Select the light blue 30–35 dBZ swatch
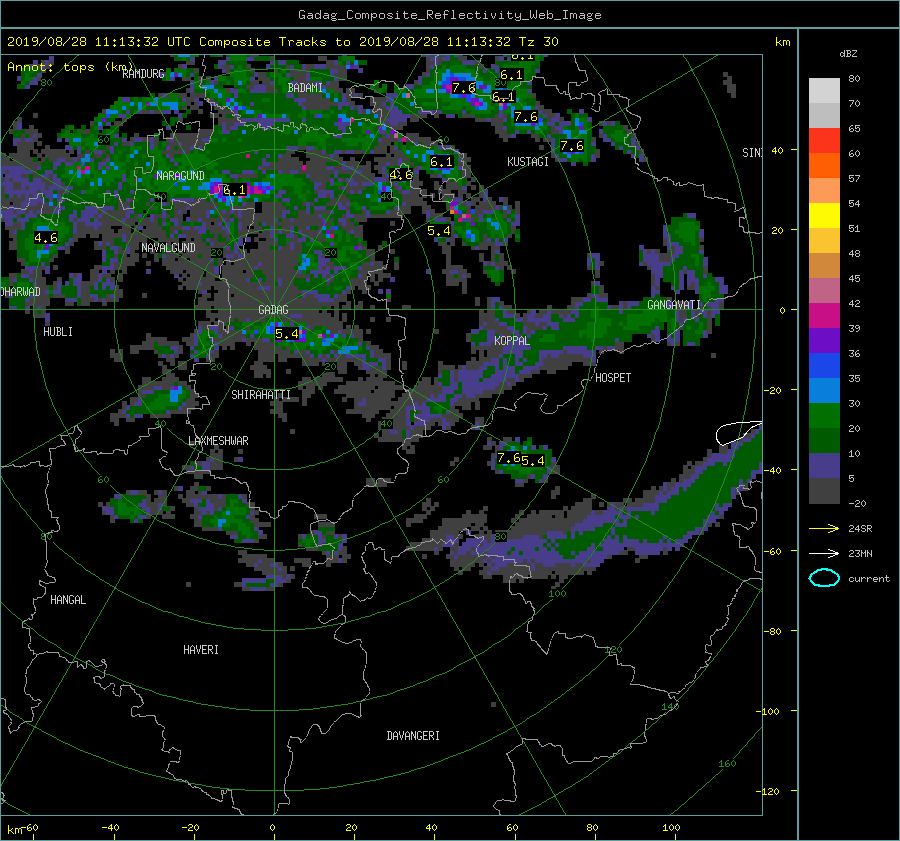Viewport: 900px width, 841px height. tap(824, 390)
